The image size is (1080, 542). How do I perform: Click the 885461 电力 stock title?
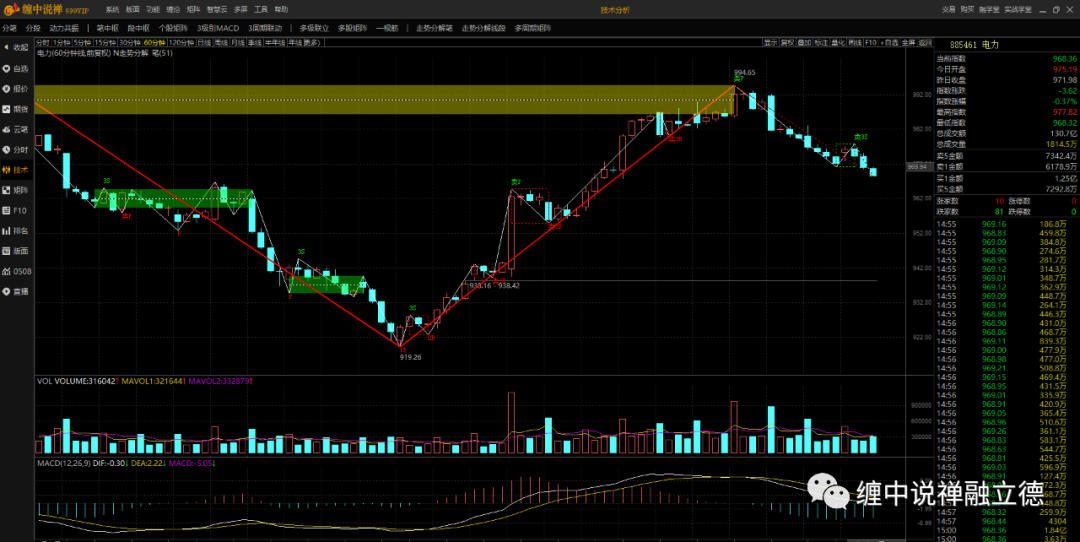[973, 45]
